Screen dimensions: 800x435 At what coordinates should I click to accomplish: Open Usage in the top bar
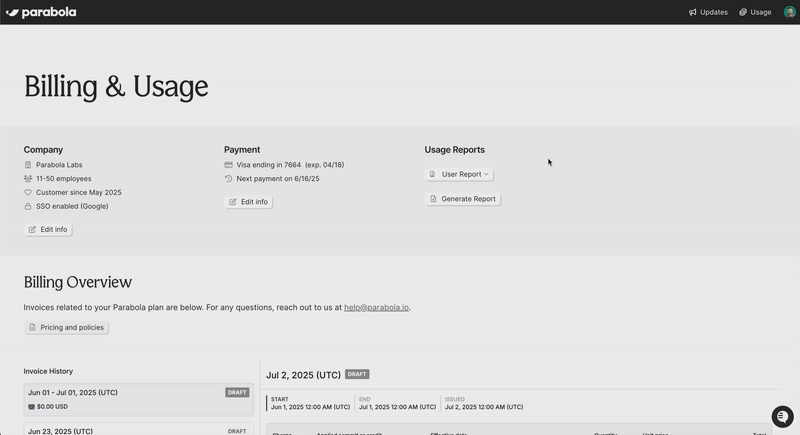tap(755, 12)
